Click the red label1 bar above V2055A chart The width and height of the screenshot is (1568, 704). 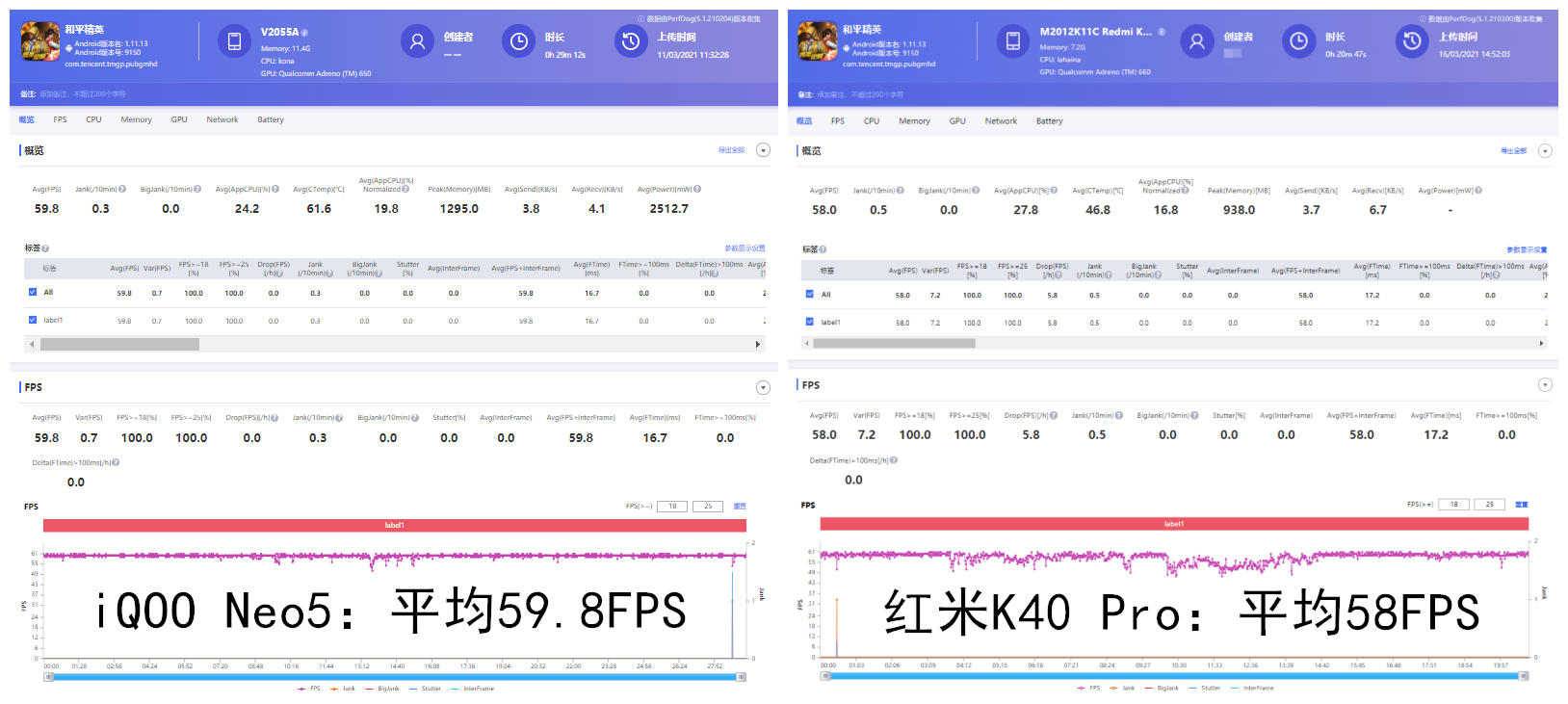[x=395, y=526]
